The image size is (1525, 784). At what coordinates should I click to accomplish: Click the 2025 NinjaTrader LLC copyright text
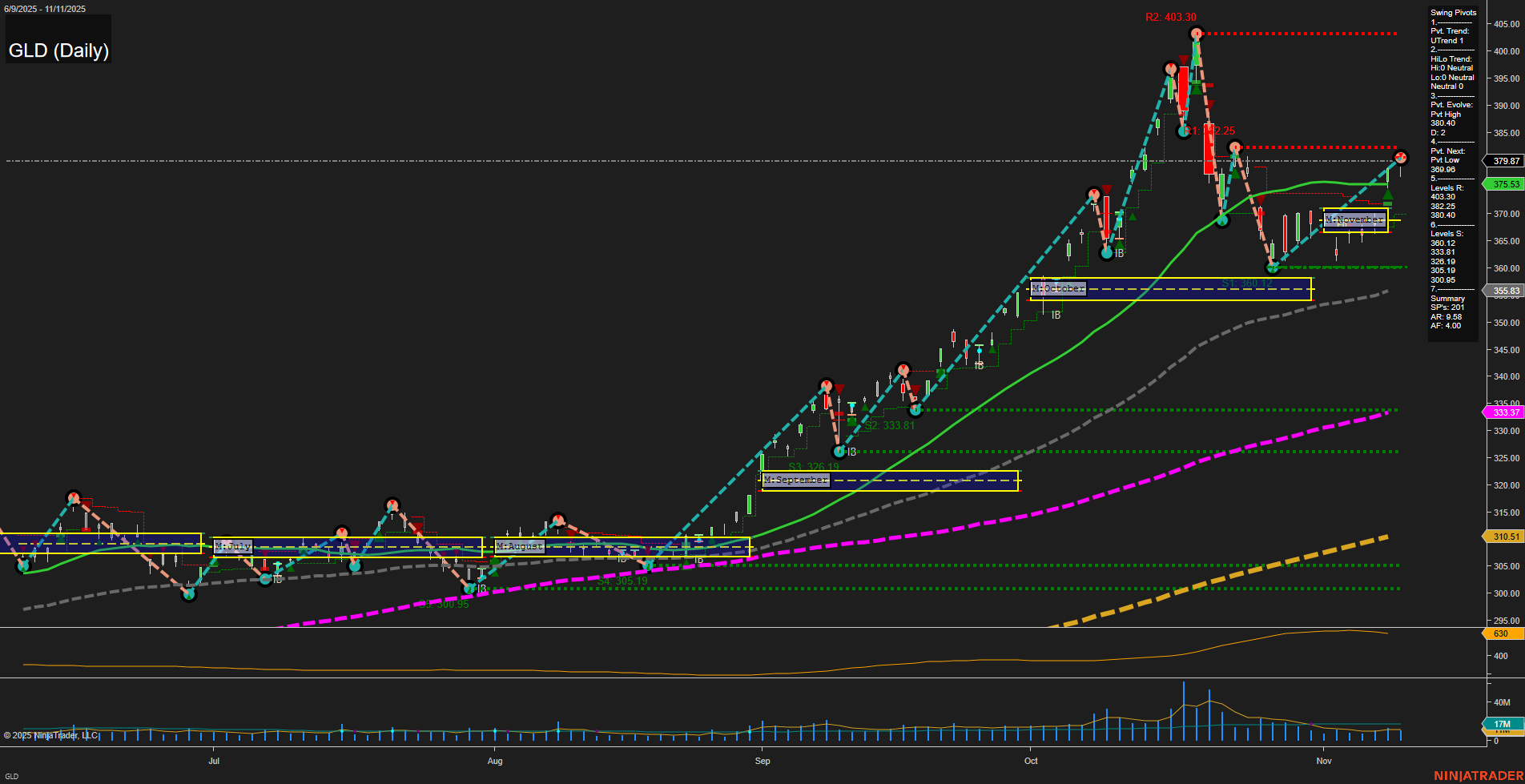52,734
